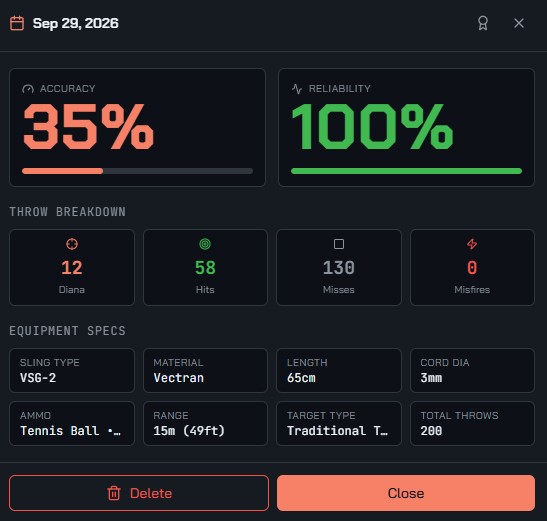Click the Hits target icon
Viewport: 547px width, 521px height.
pos(205,244)
